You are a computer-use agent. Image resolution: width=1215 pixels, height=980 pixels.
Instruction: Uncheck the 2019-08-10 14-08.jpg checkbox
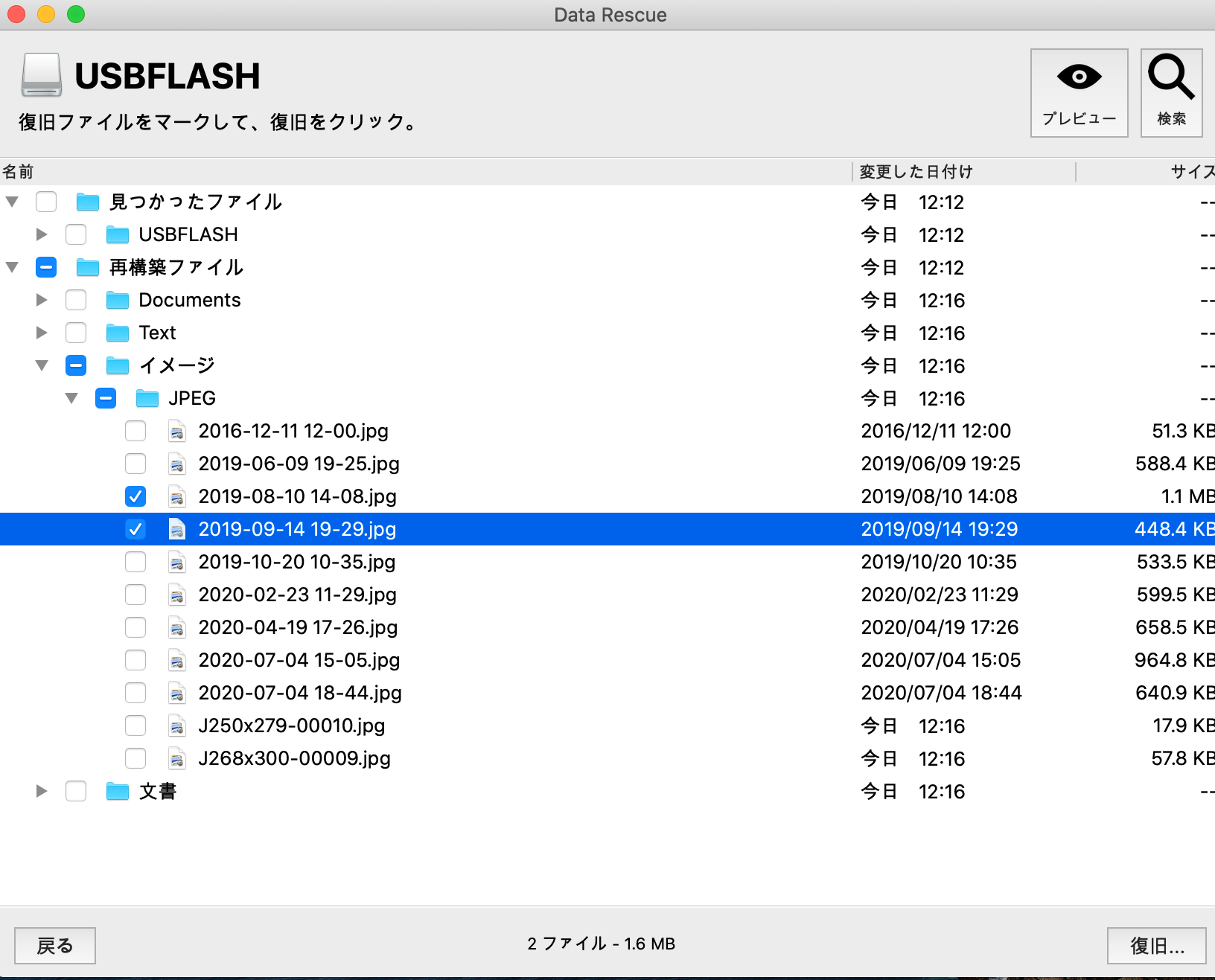[x=135, y=496]
